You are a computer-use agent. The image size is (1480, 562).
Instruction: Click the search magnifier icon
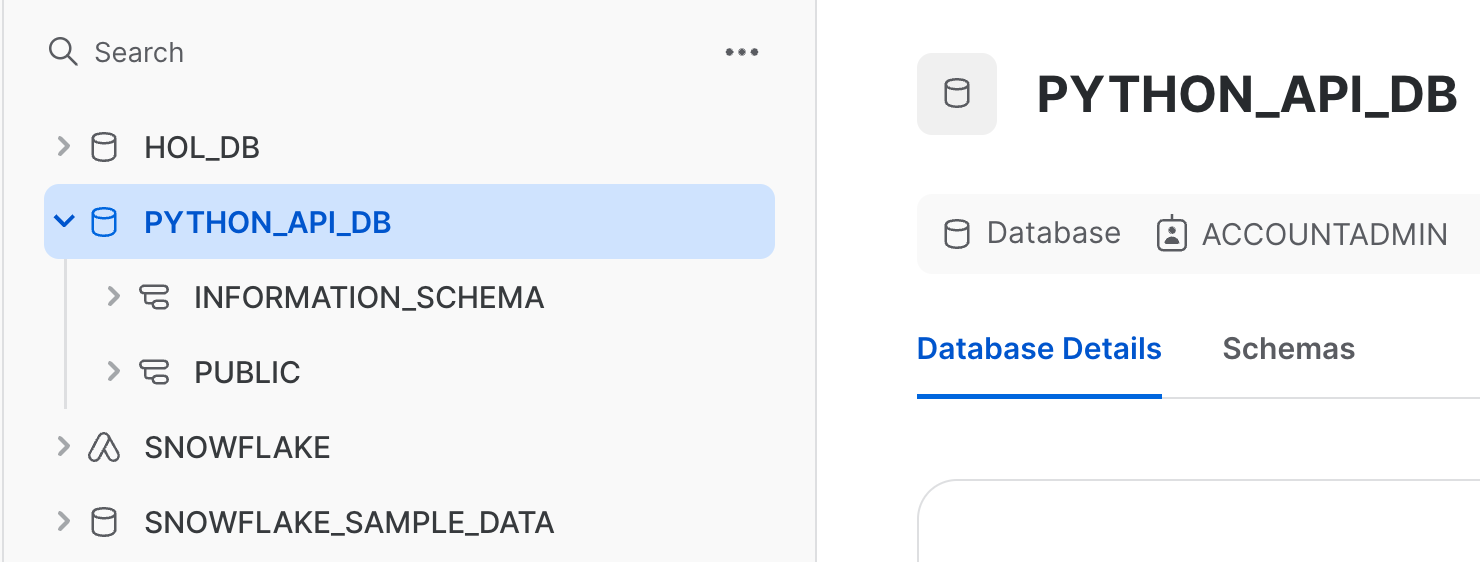click(x=63, y=52)
